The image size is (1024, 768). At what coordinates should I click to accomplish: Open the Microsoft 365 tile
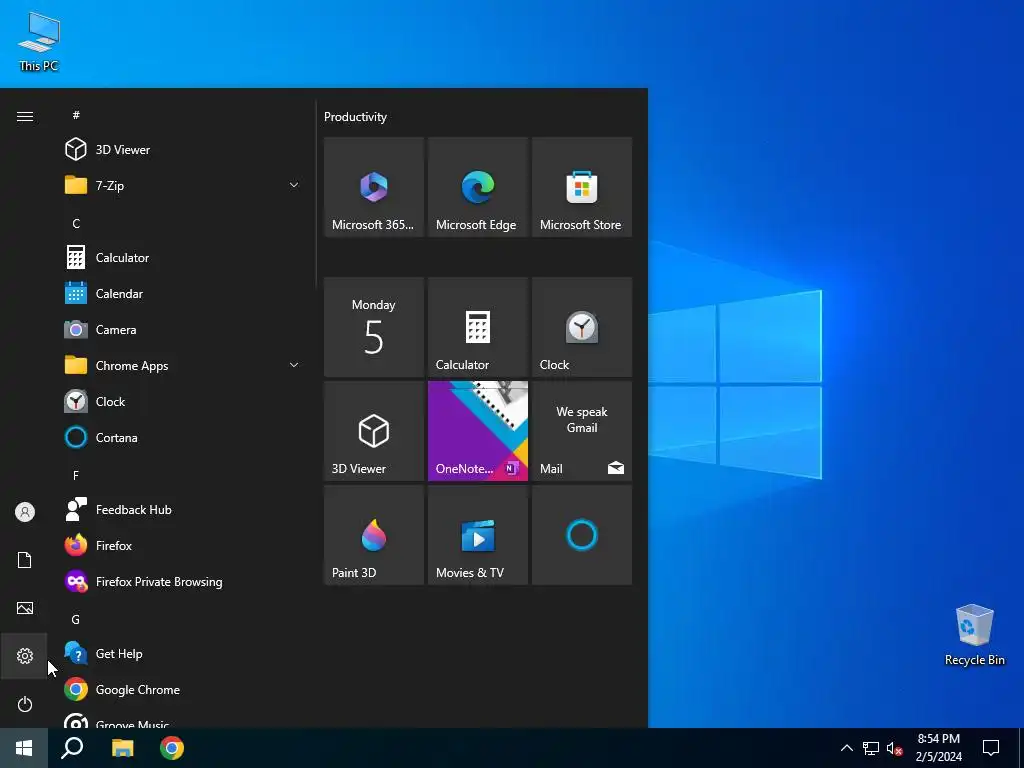pyautogui.click(x=374, y=187)
